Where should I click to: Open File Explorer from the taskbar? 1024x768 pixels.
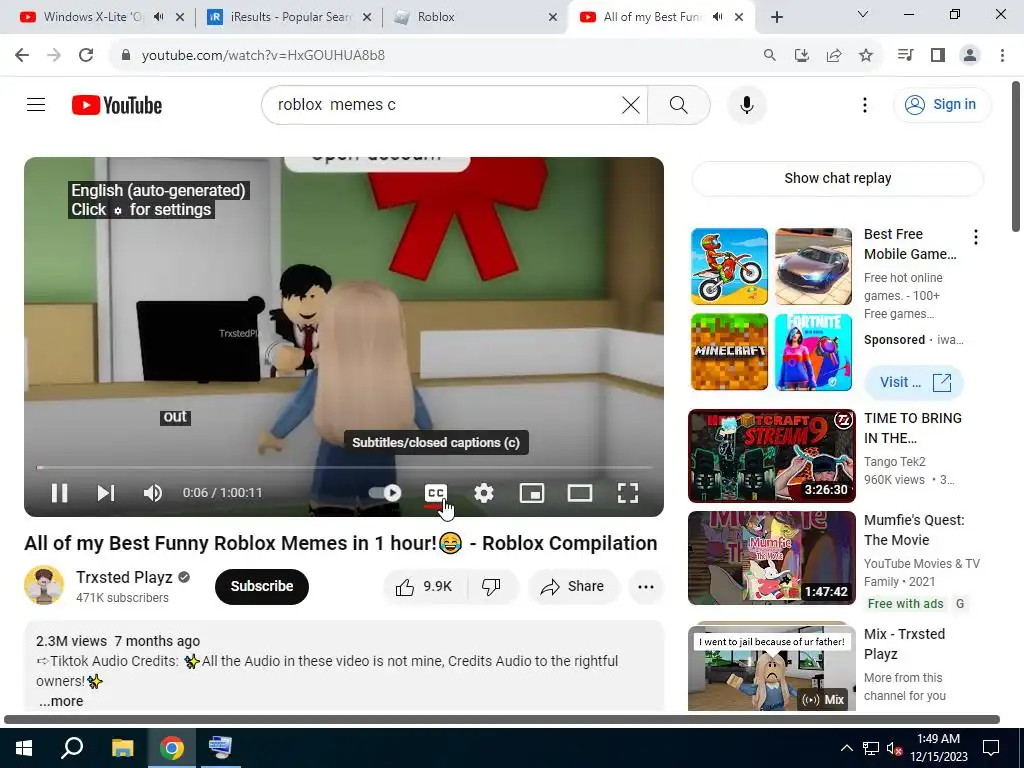122,748
